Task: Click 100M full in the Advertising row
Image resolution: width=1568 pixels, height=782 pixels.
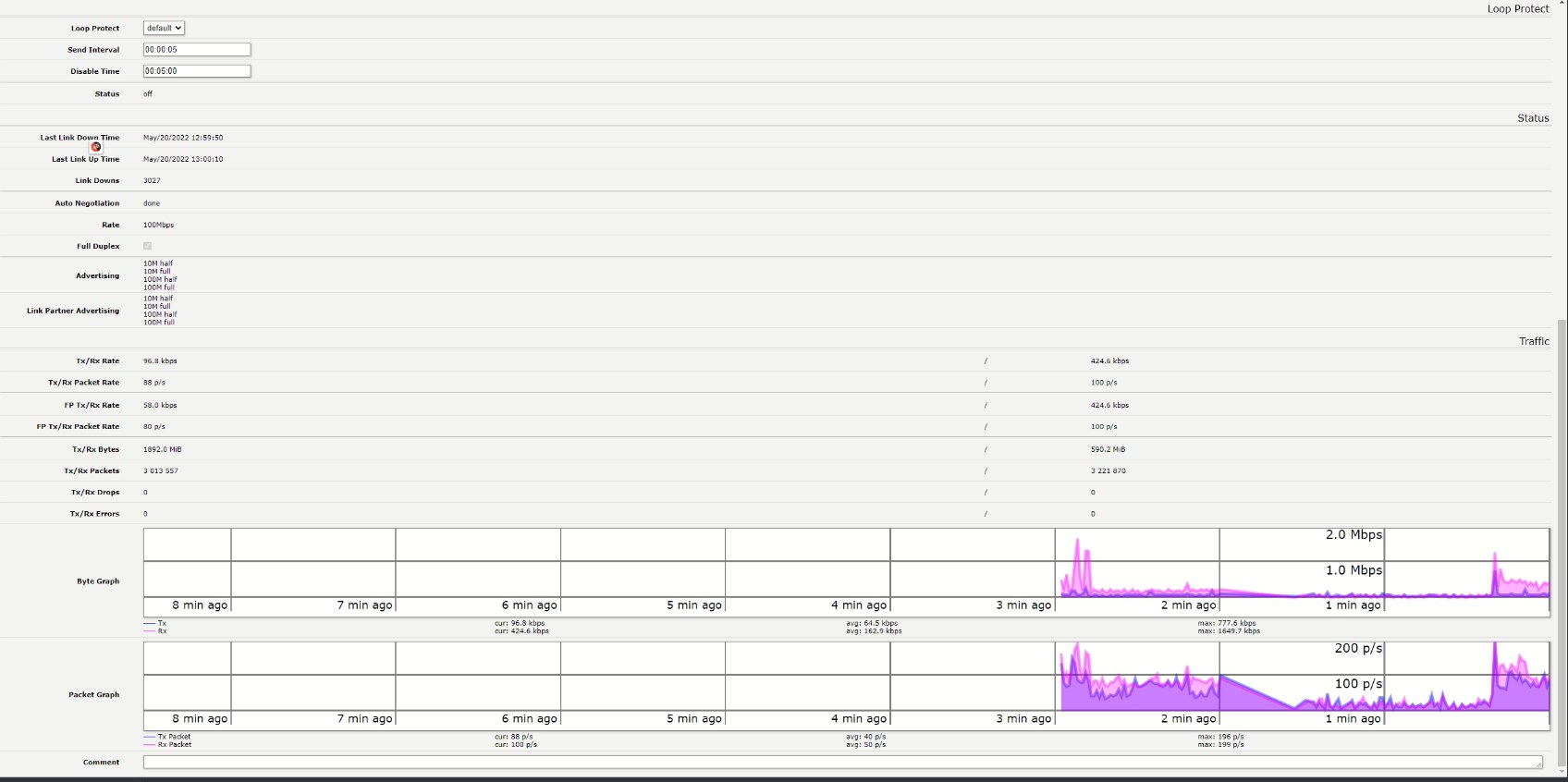Action: click(x=159, y=287)
